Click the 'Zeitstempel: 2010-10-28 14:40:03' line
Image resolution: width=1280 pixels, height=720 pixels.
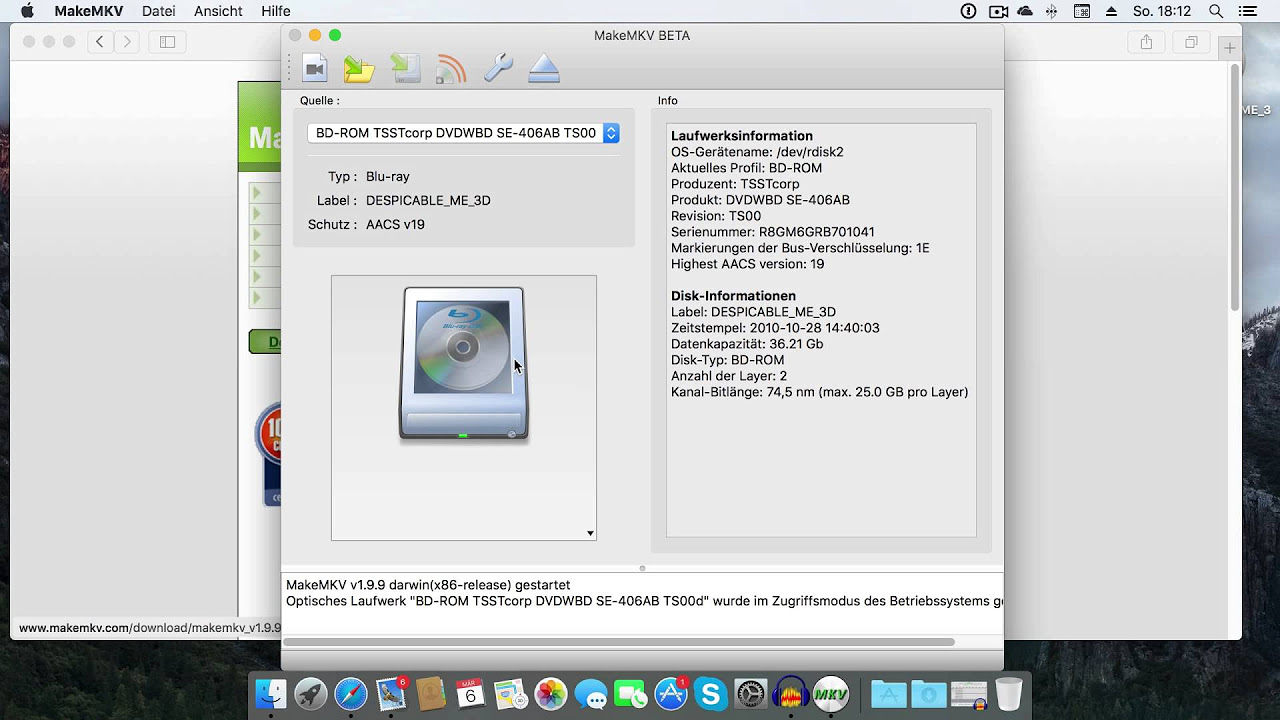pyautogui.click(x=775, y=328)
